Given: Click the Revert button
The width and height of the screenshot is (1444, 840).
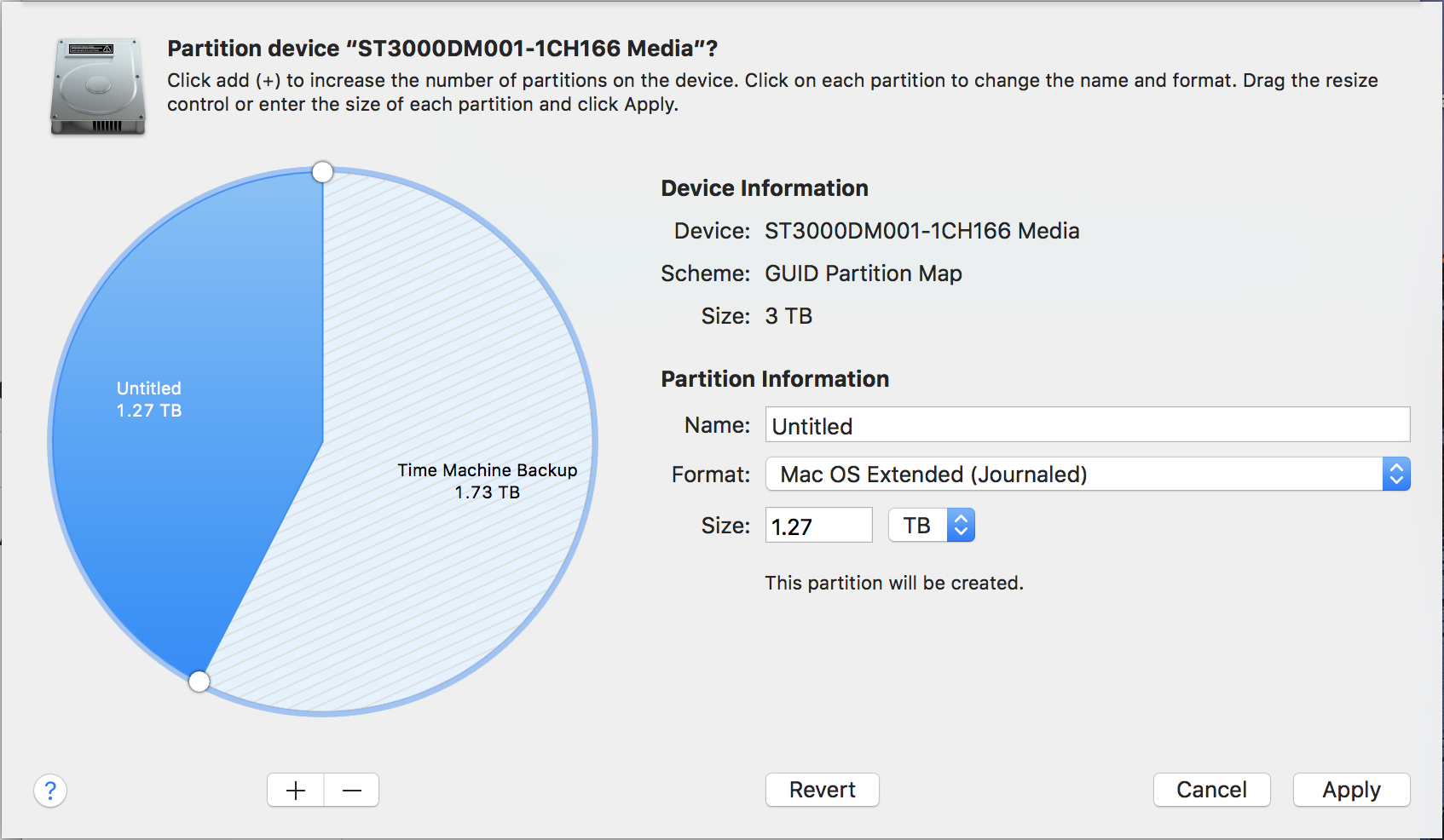Looking at the screenshot, I should pos(823,790).
